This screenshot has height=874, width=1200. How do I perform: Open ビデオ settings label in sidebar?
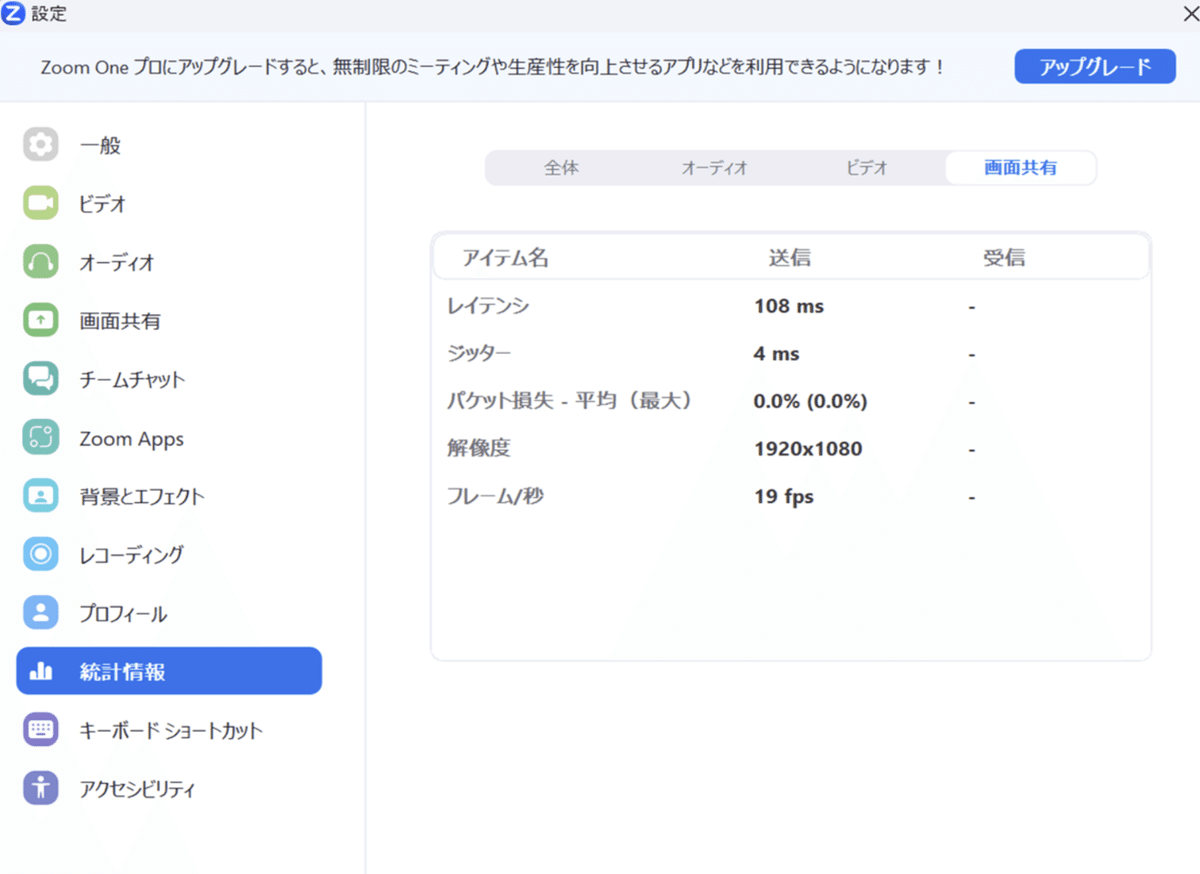point(103,204)
